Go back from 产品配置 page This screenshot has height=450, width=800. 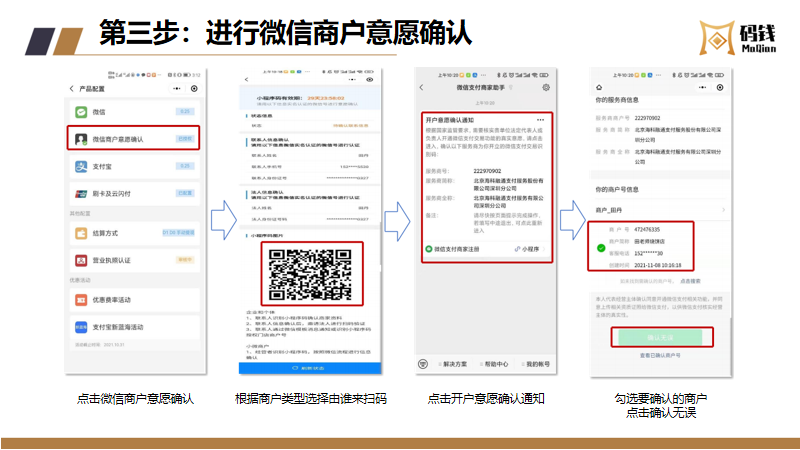pos(73,89)
